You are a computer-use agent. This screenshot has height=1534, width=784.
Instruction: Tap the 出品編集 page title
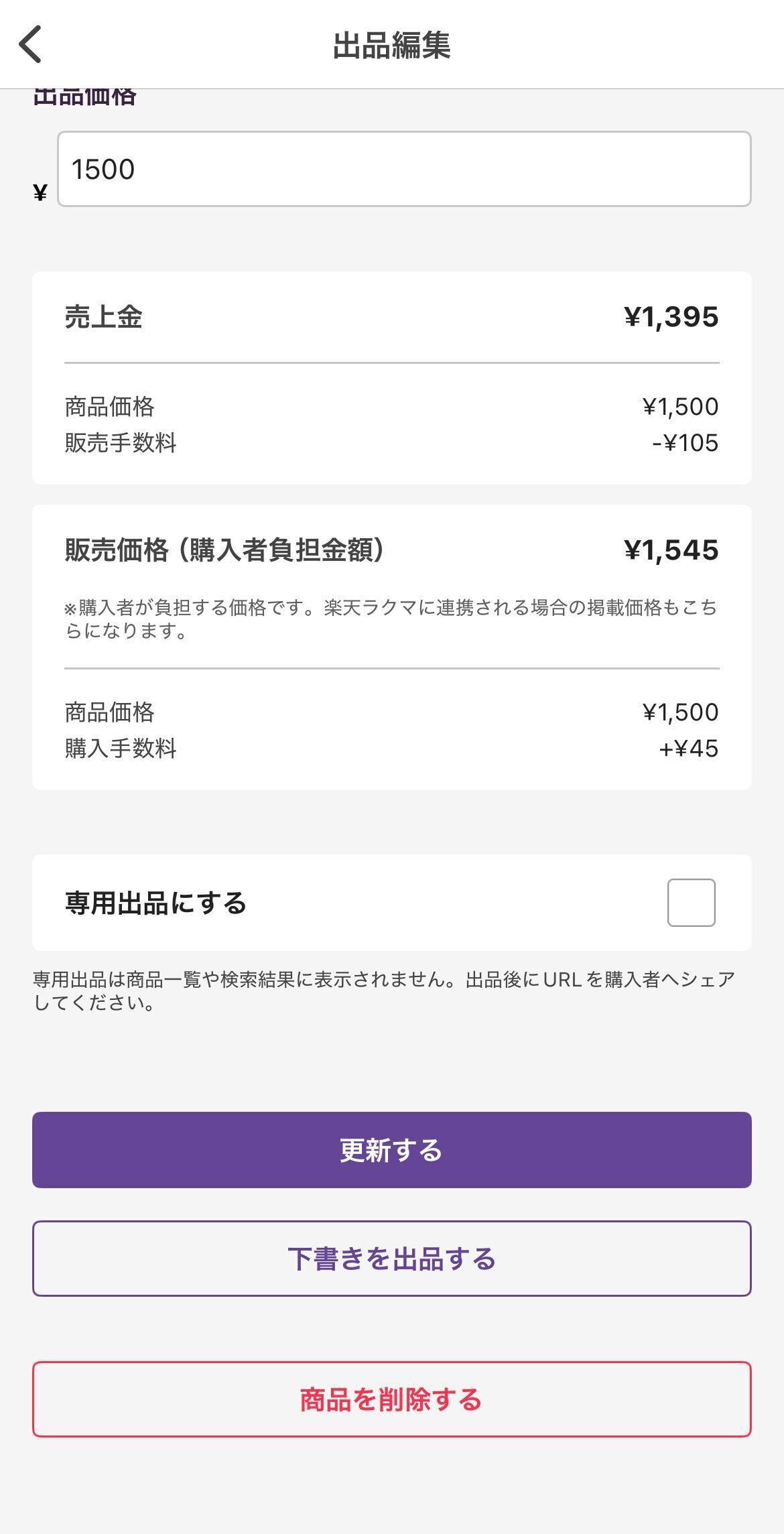[391, 46]
